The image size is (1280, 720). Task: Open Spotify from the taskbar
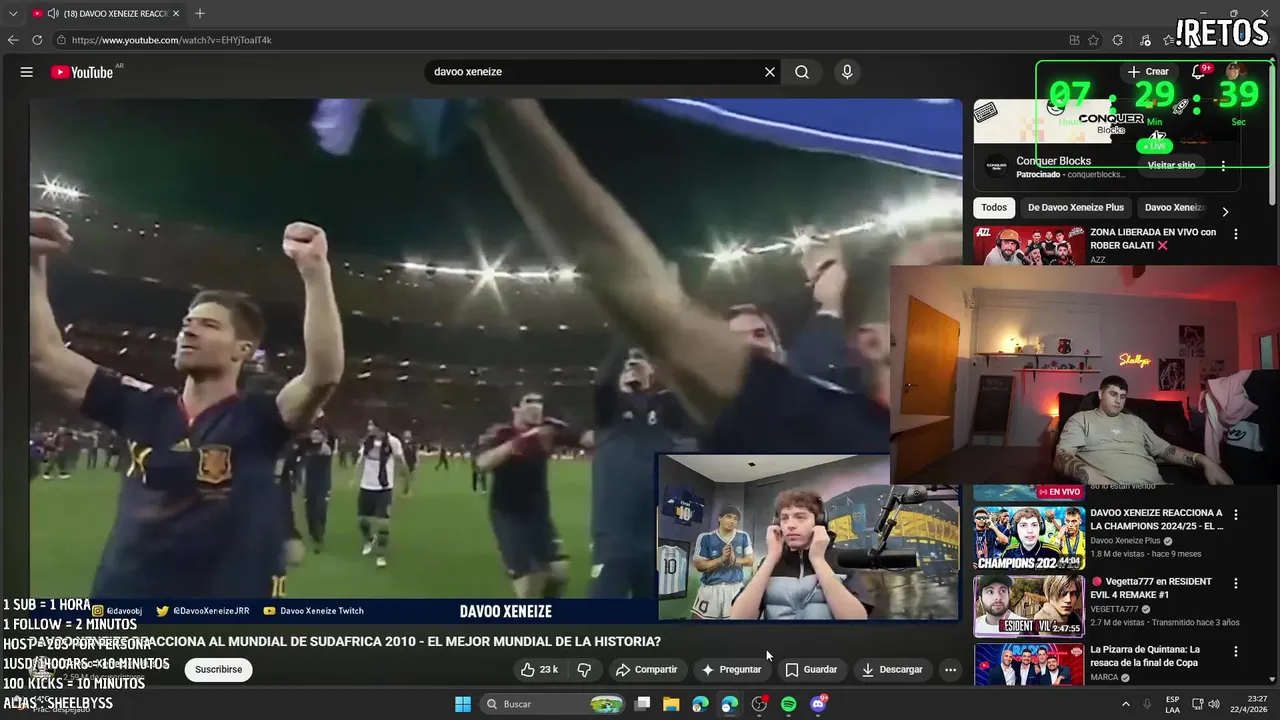click(x=788, y=704)
